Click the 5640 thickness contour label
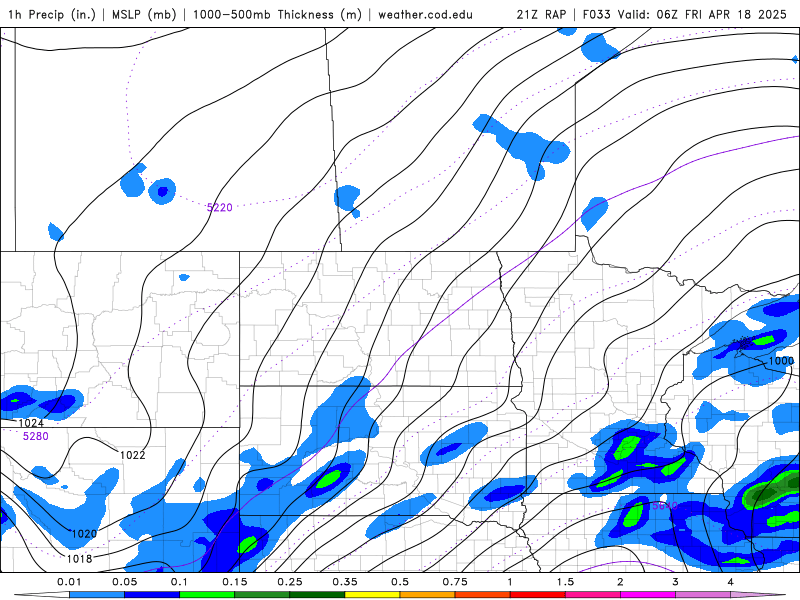800x600 pixels. (x=665, y=505)
